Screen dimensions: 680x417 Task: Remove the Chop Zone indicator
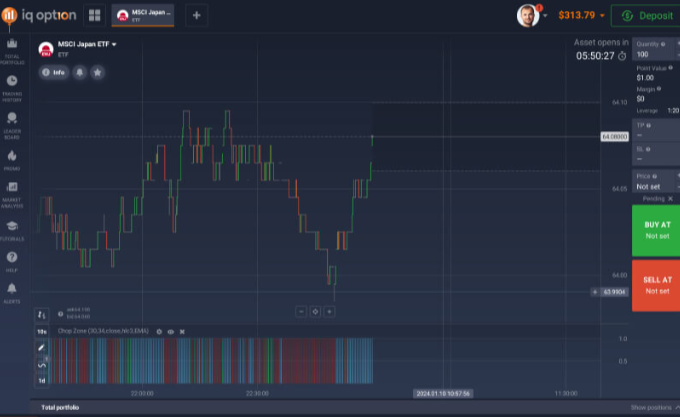pyautogui.click(x=182, y=330)
